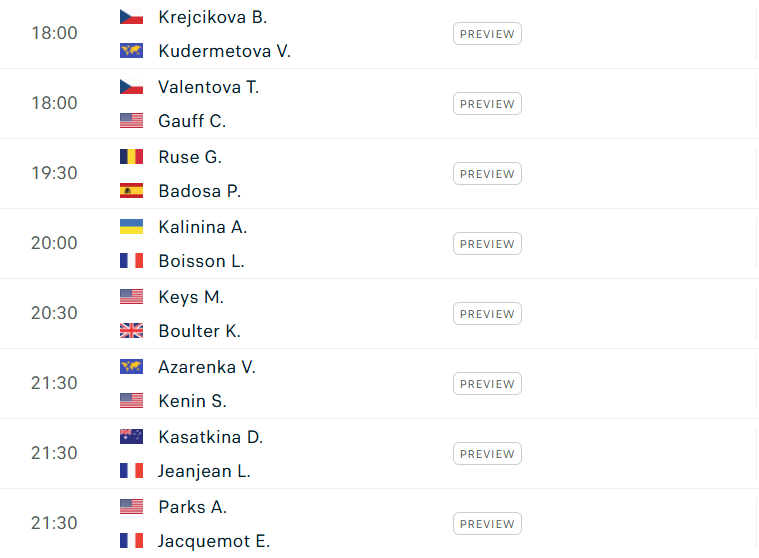Click the 19:30 match time

(x=54, y=173)
